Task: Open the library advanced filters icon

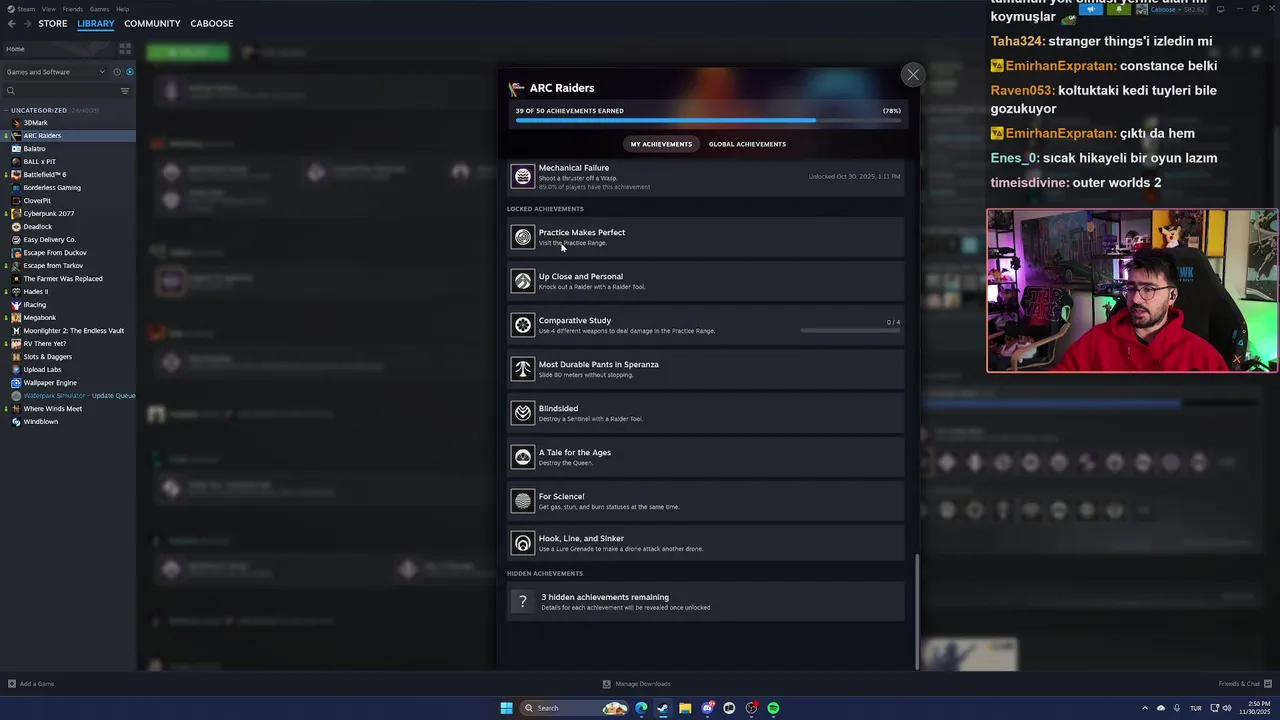Action: pyautogui.click(x=125, y=91)
